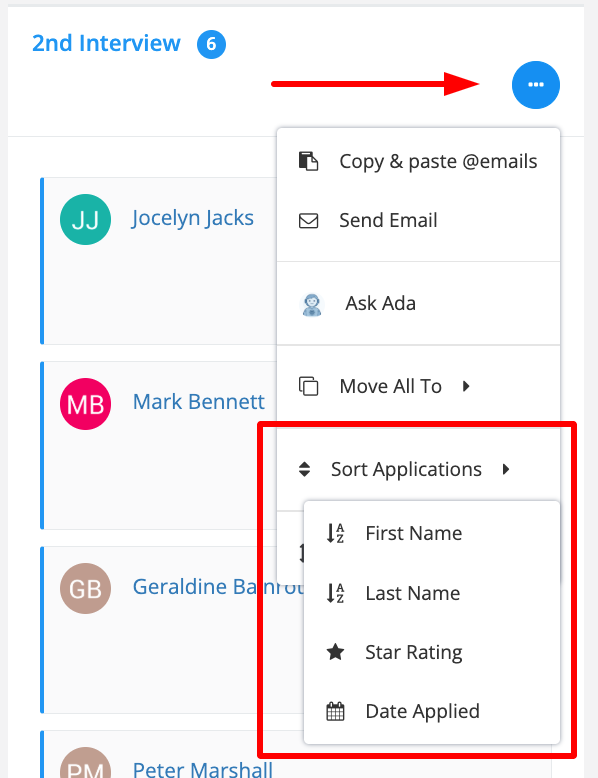Open Jocelyn Jacks candidate profile link

pyautogui.click(x=193, y=218)
